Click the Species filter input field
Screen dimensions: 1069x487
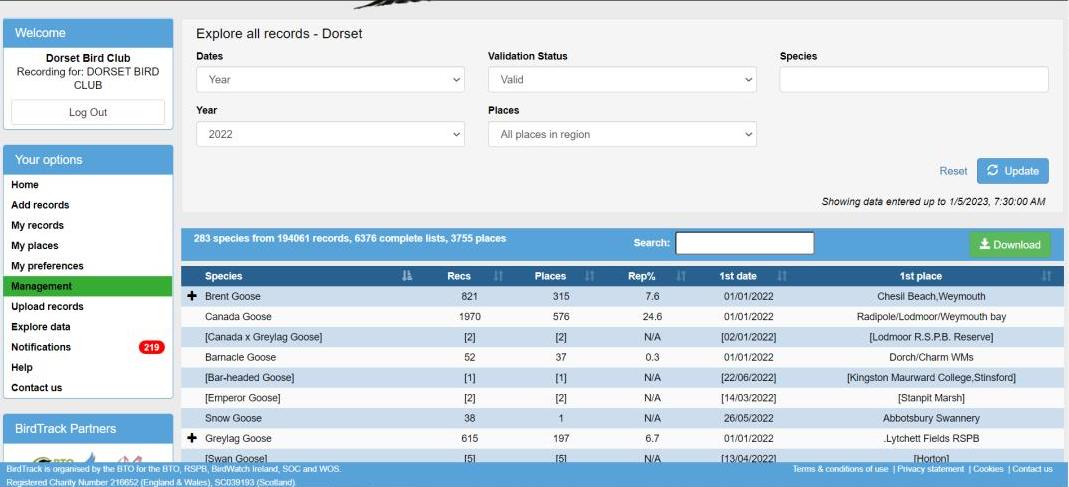914,80
